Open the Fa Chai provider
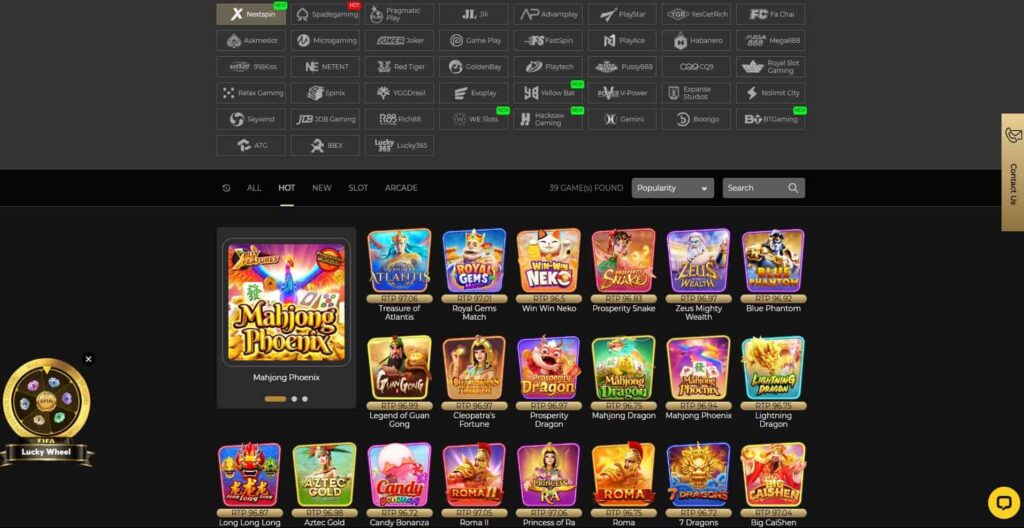1024x528 pixels. coord(771,14)
